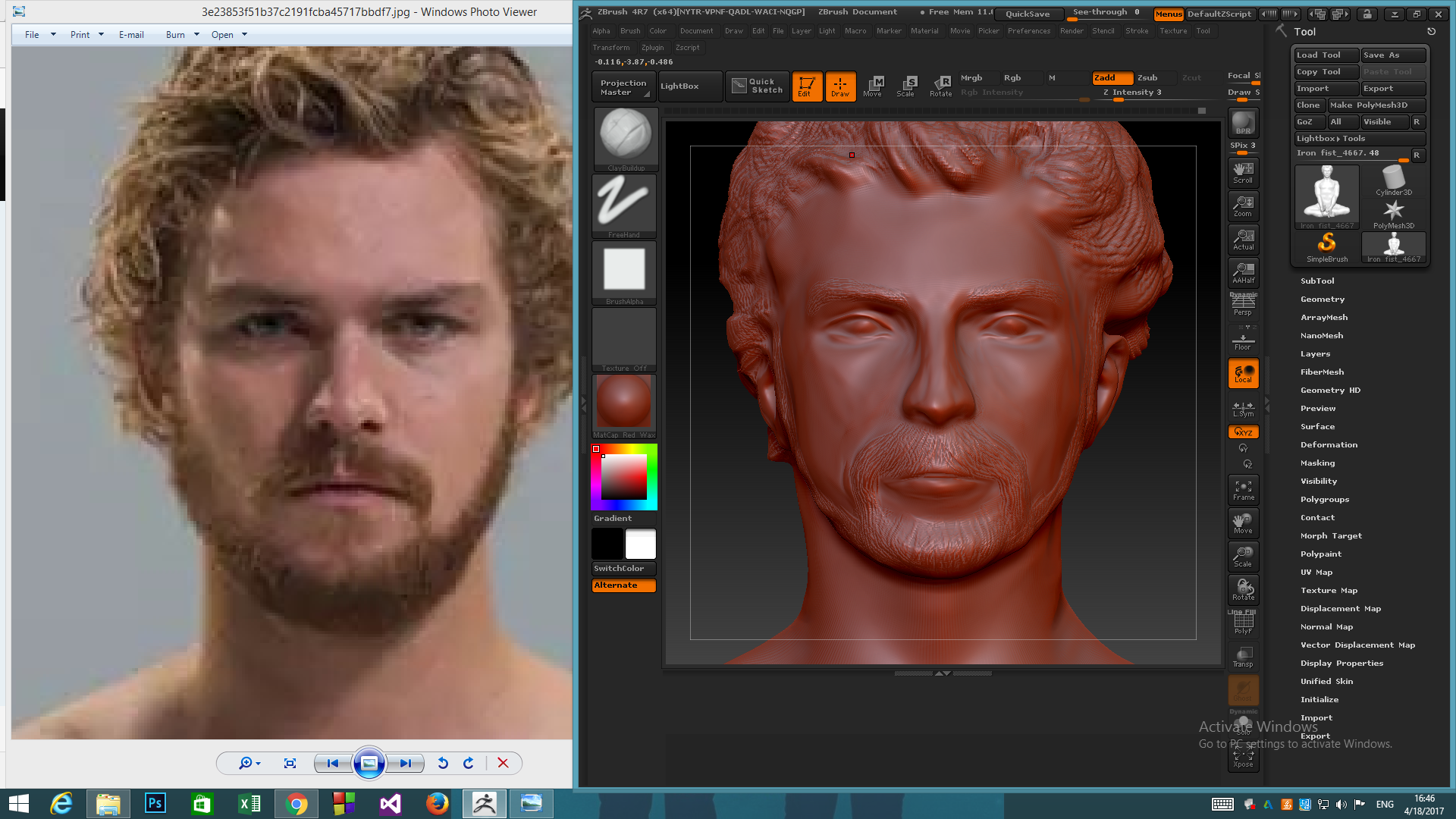Open the Alpha menu
1456x819 pixels.
click(601, 31)
